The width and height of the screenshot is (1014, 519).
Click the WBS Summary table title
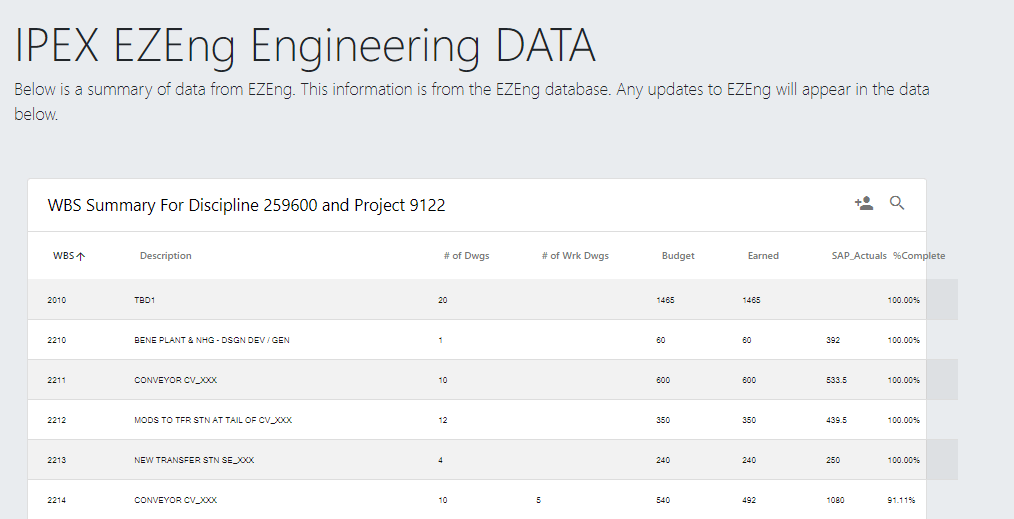246,206
